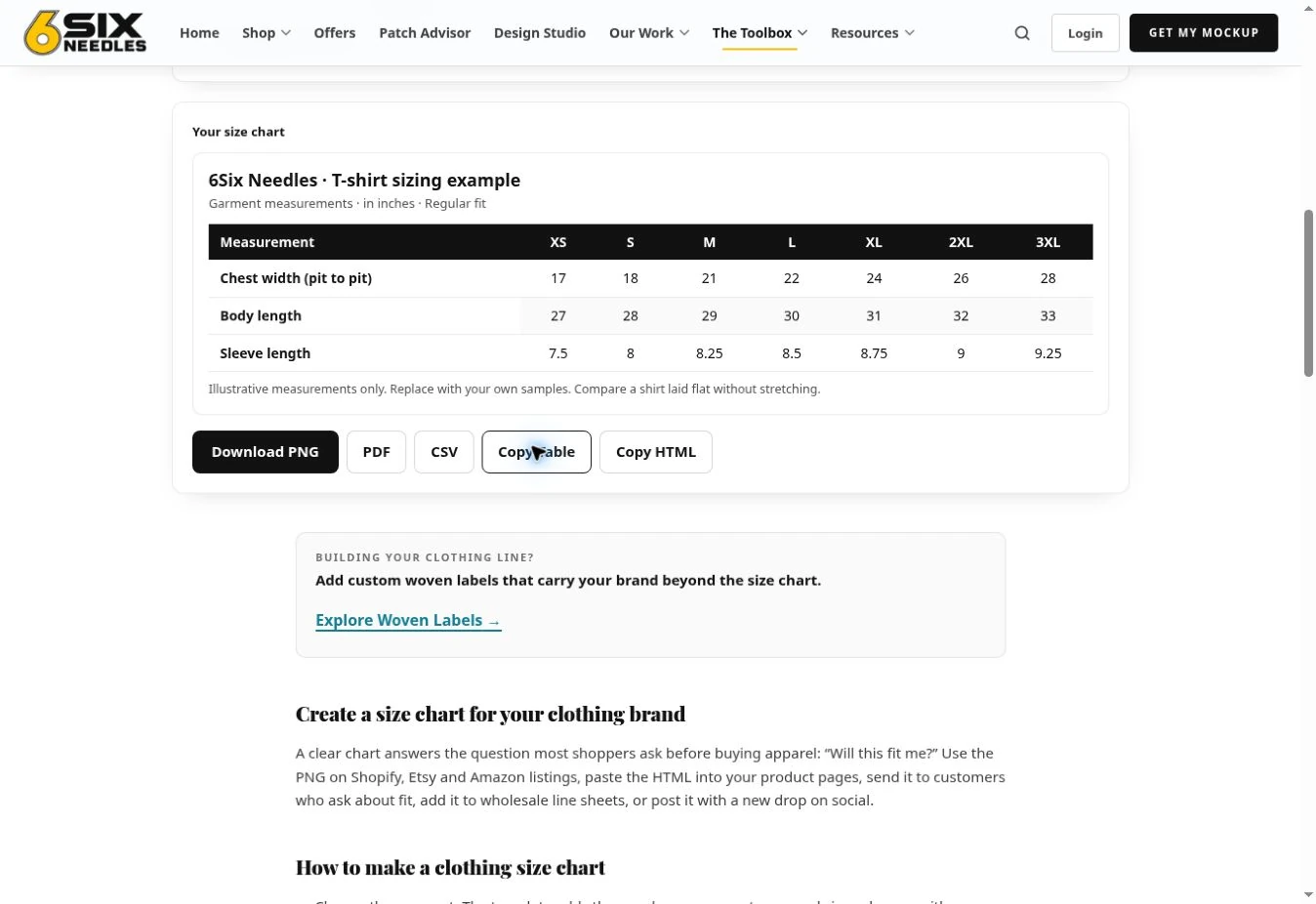Expand the Our Work dropdown

(649, 33)
